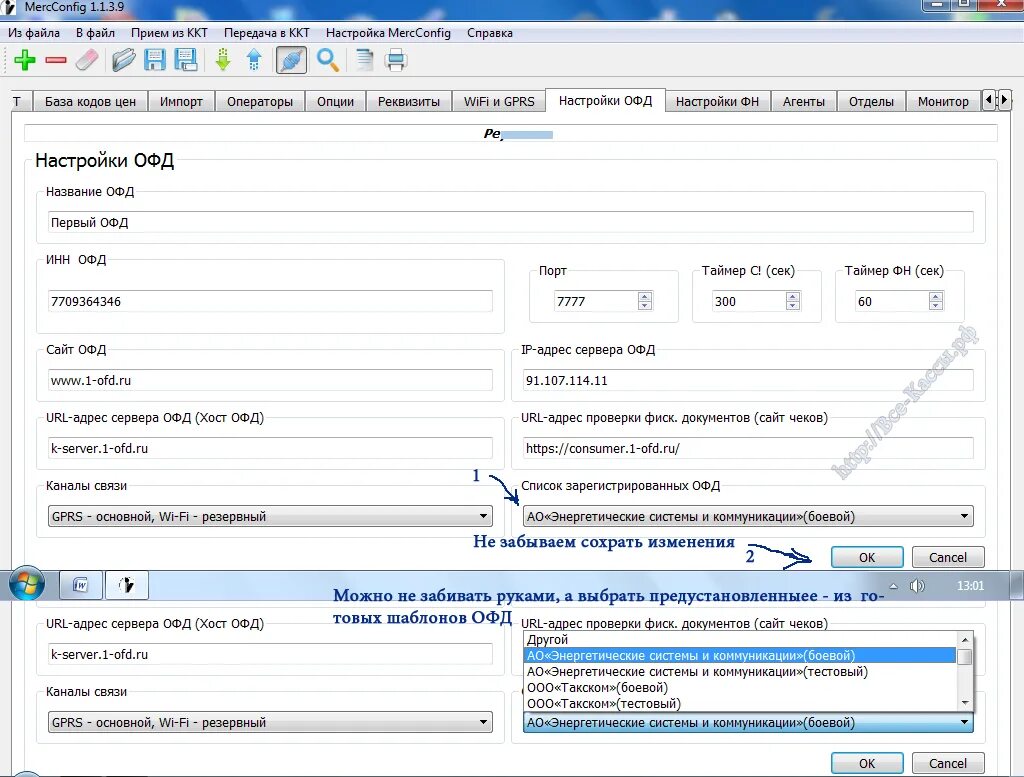Screen dimensions: 1024x777
Task: Switch to the Монитор tab
Action: (943, 101)
